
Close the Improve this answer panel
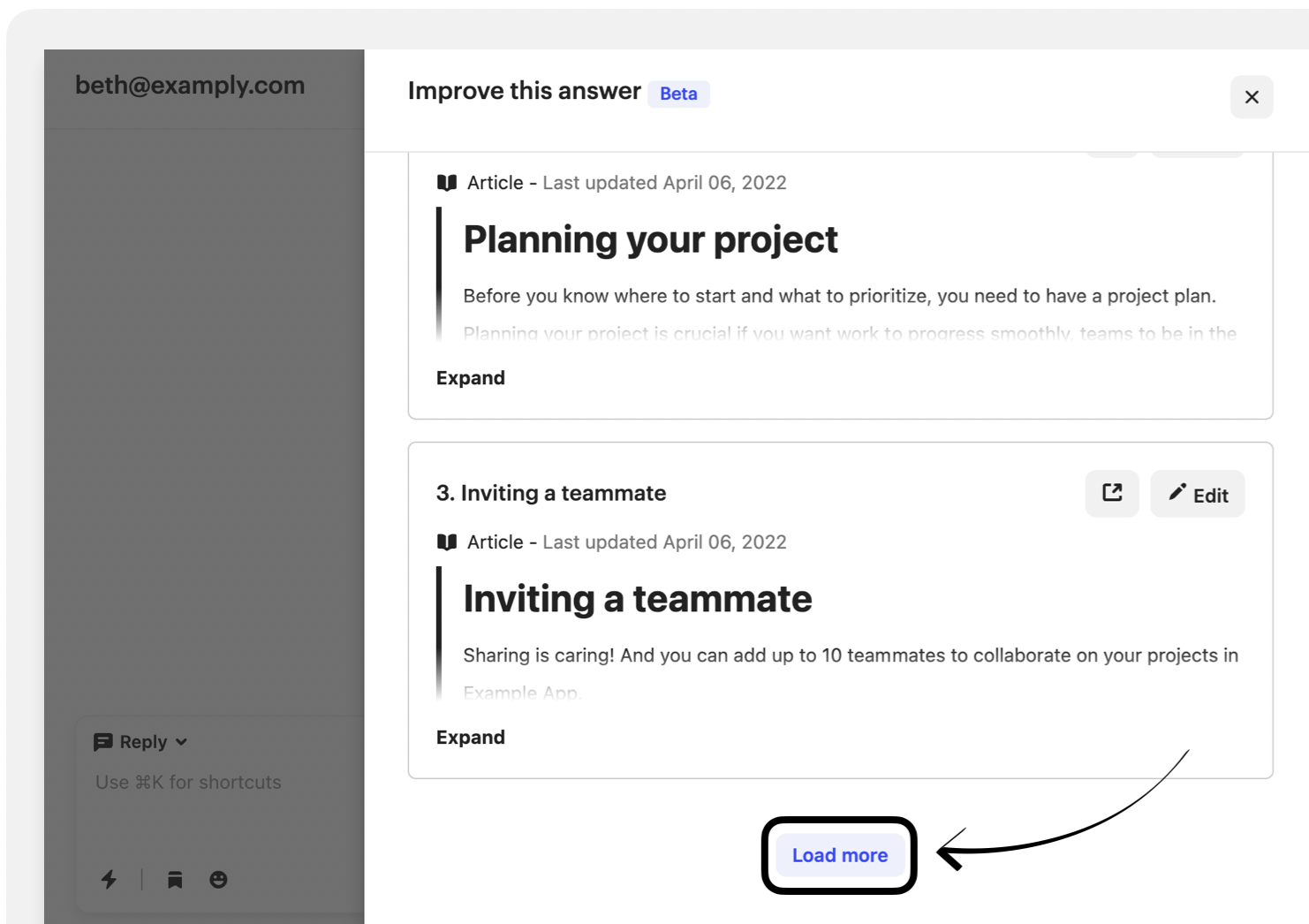pos(1251,97)
